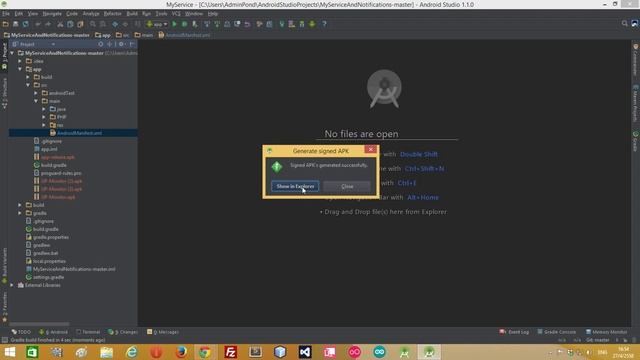Collapse the main folder arrow

tap(36, 101)
